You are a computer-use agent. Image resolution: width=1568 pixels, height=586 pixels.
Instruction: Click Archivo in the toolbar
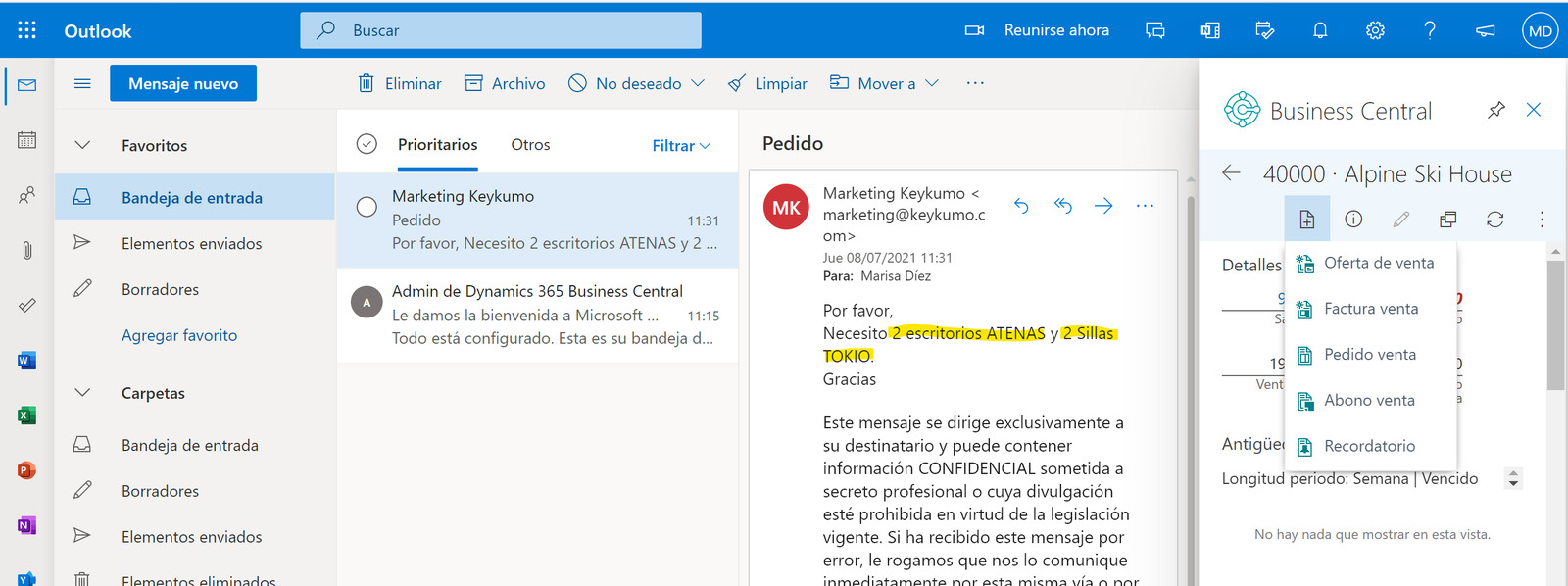505,83
